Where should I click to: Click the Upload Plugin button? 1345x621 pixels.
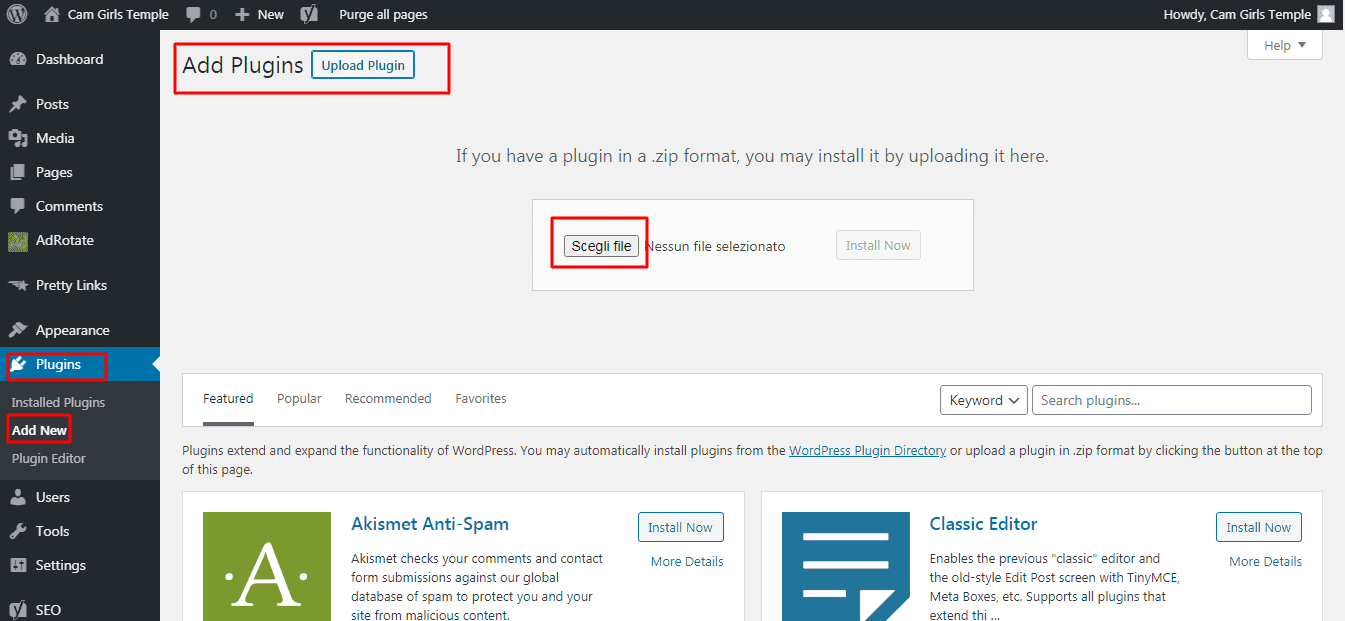(363, 65)
